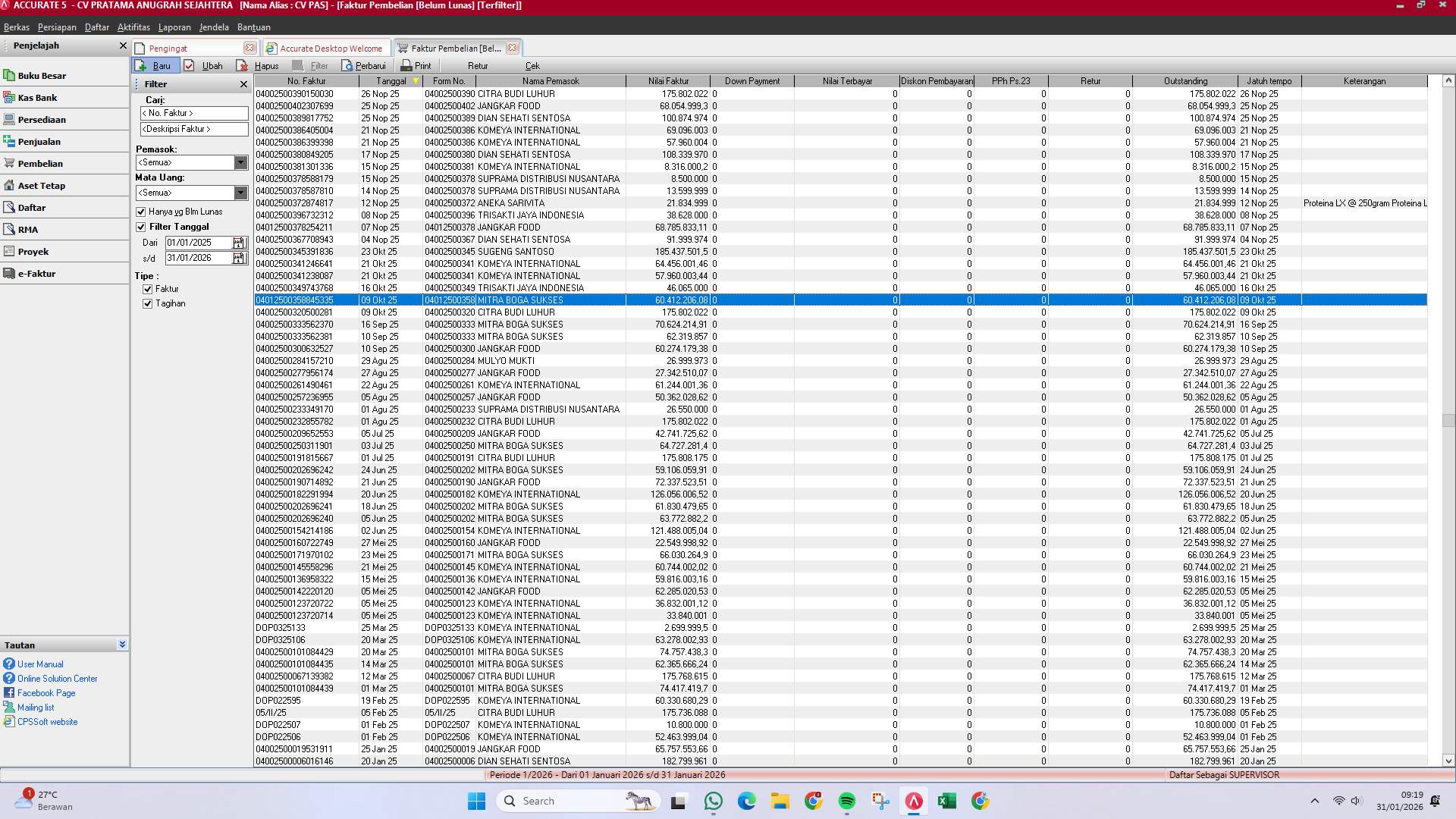Expand the Mata Uang dropdown

point(241,193)
